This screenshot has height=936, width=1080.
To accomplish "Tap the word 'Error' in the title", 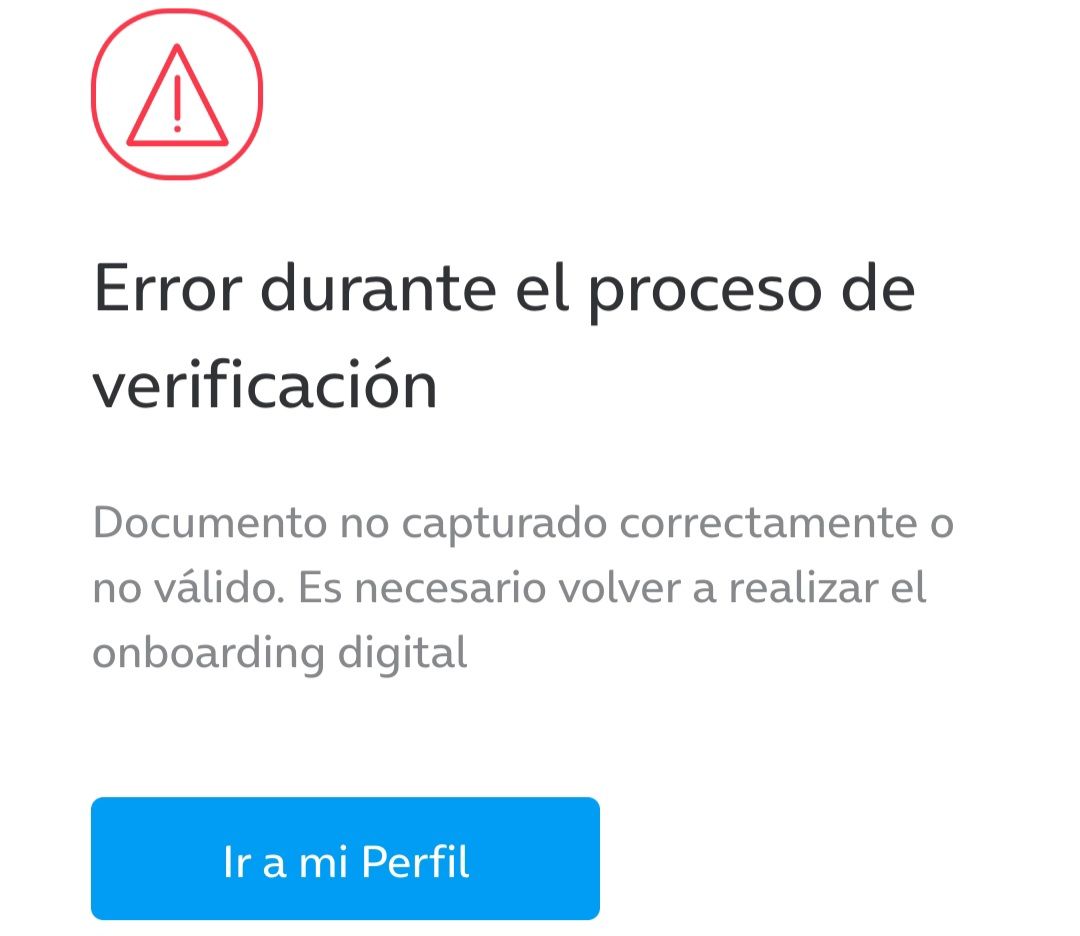I will point(167,289).
